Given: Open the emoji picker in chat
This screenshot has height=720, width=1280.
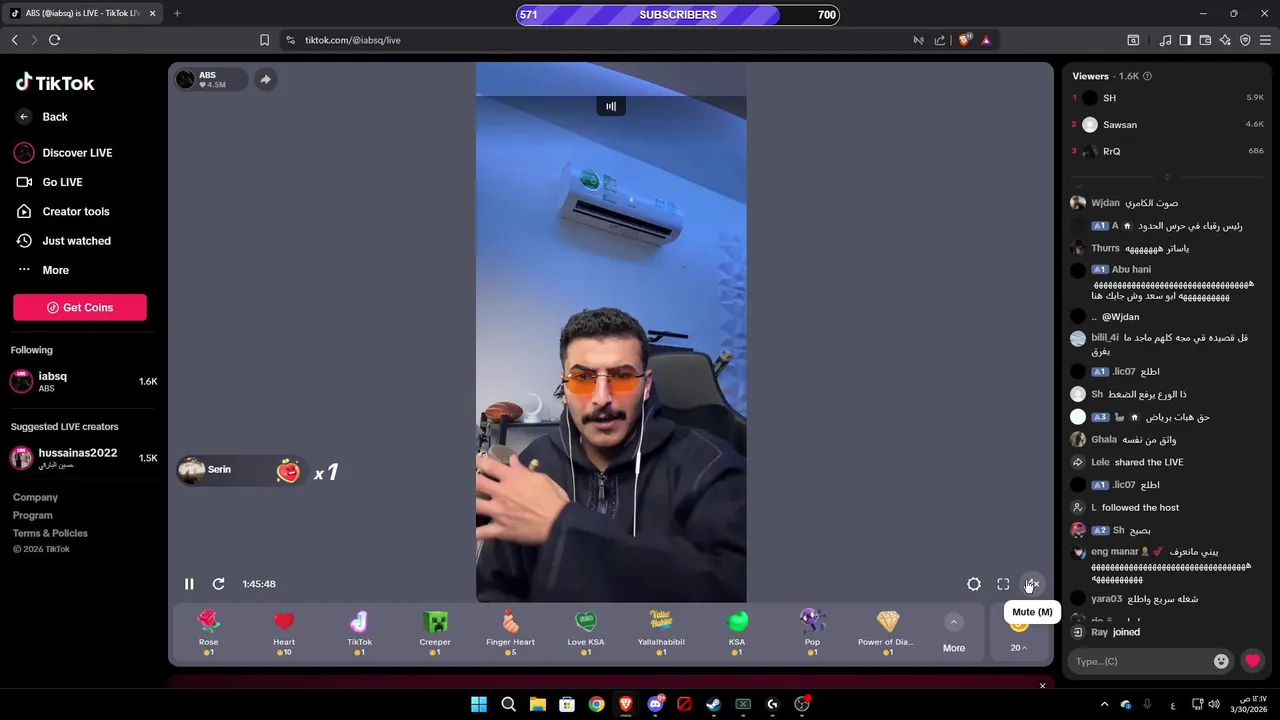Looking at the screenshot, I should 1221,661.
